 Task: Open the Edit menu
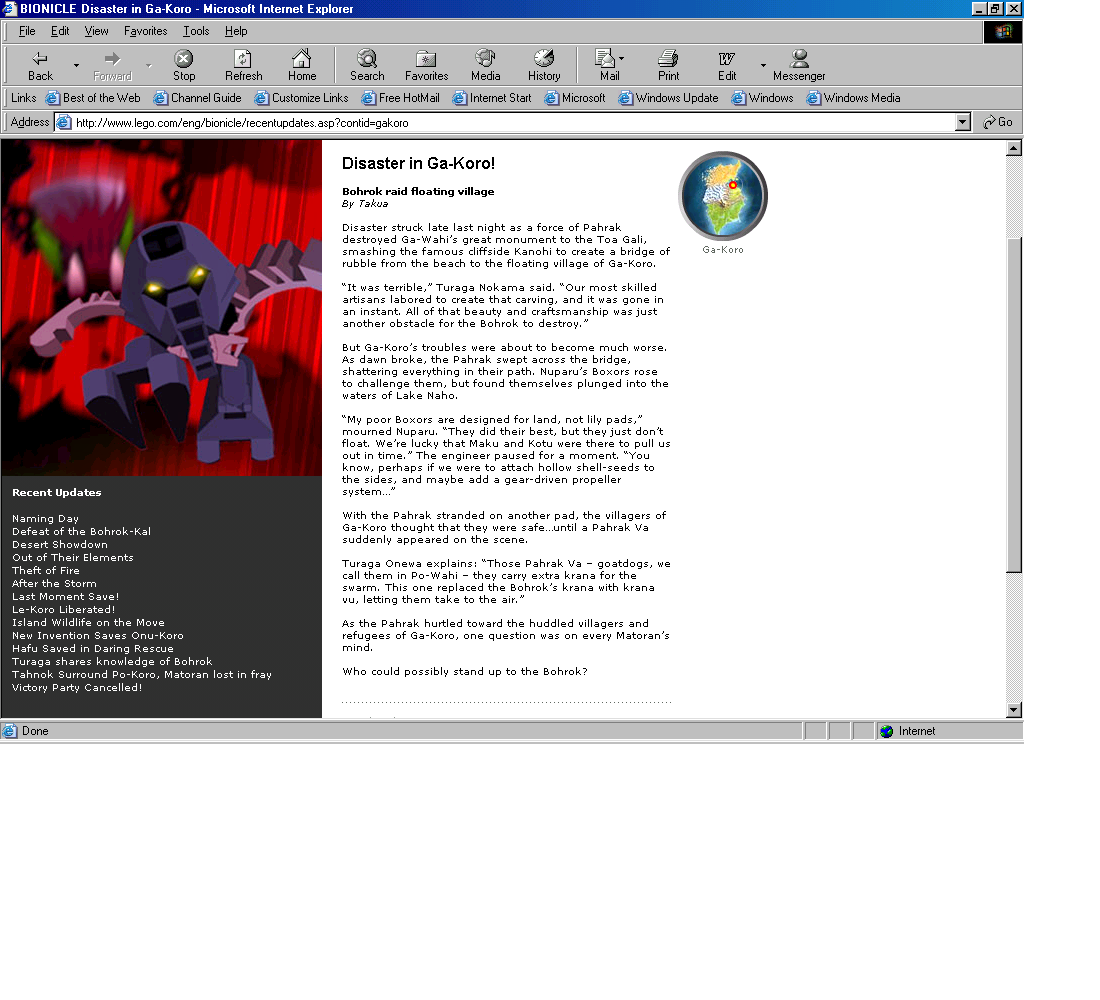pos(60,31)
